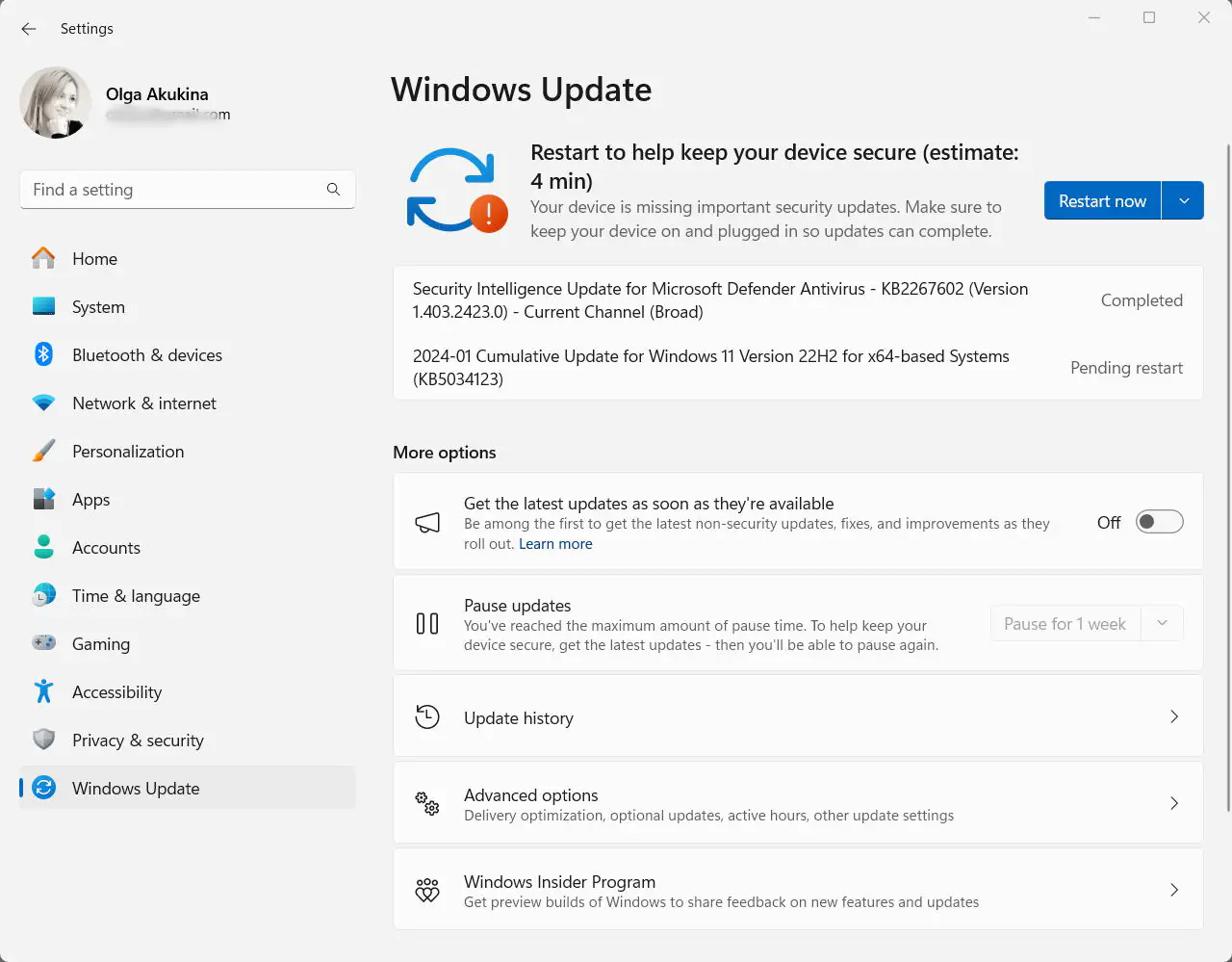Viewport: 1232px width, 962px height.
Task: Click the System monitor icon
Action: pos(43,306)
